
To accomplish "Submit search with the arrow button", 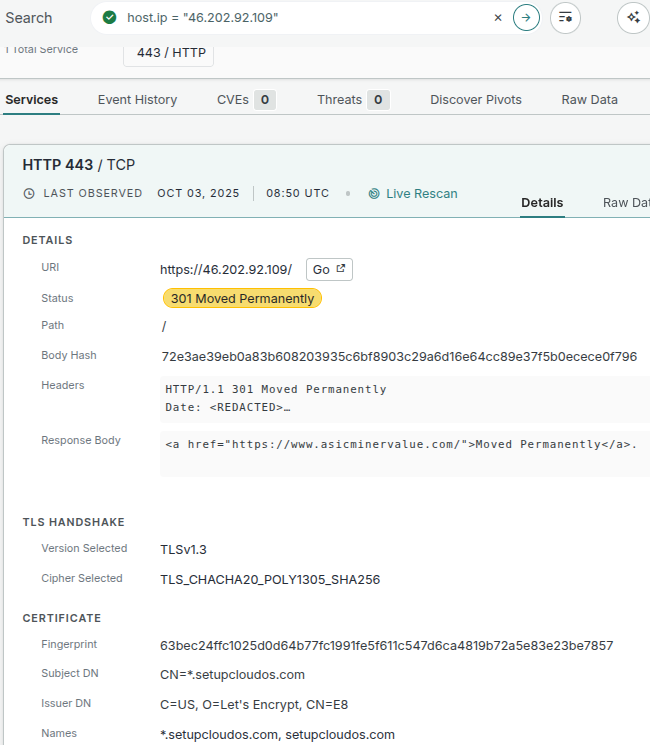I will click(526, 18).
